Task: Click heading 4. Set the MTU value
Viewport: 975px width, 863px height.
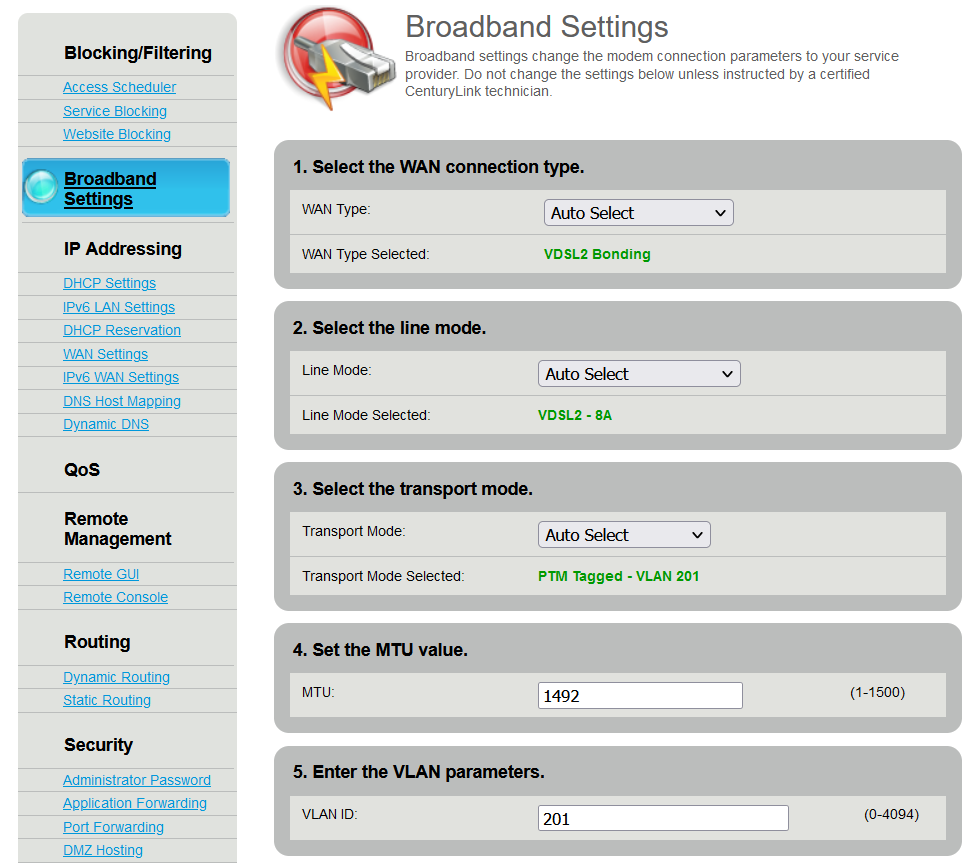Action: (x=380, y=650)
